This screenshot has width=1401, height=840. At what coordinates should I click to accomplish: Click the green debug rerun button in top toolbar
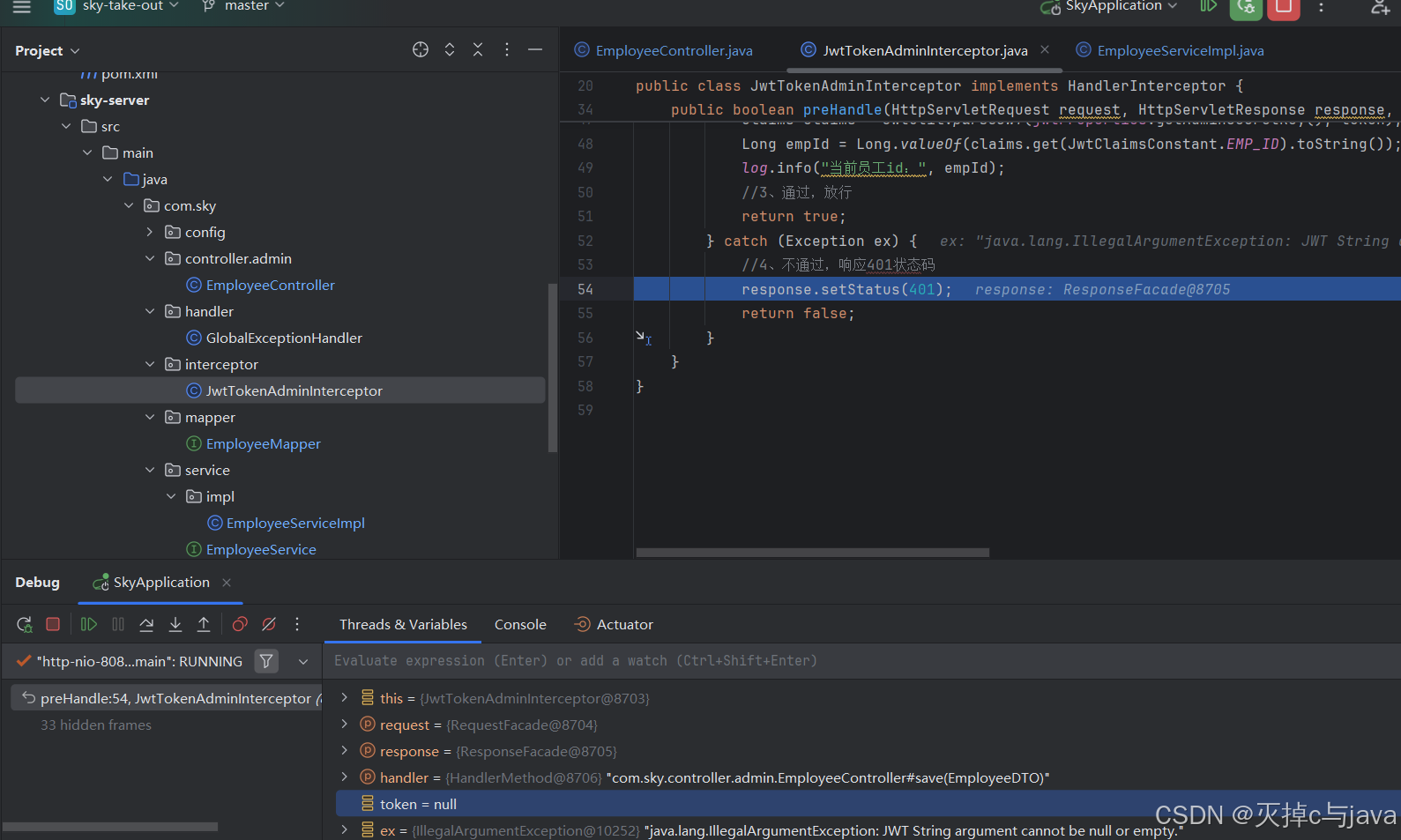click(x=1246, y=7)
